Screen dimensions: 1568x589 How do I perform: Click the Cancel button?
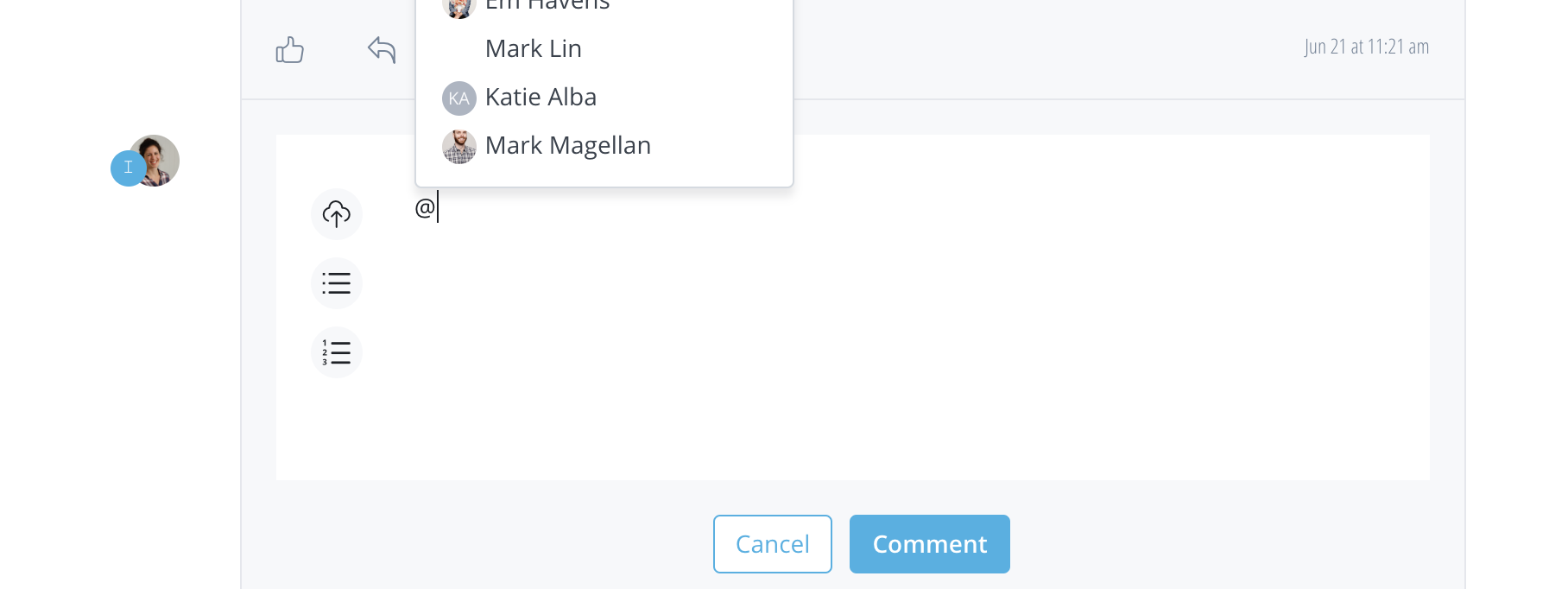(773, 544)
